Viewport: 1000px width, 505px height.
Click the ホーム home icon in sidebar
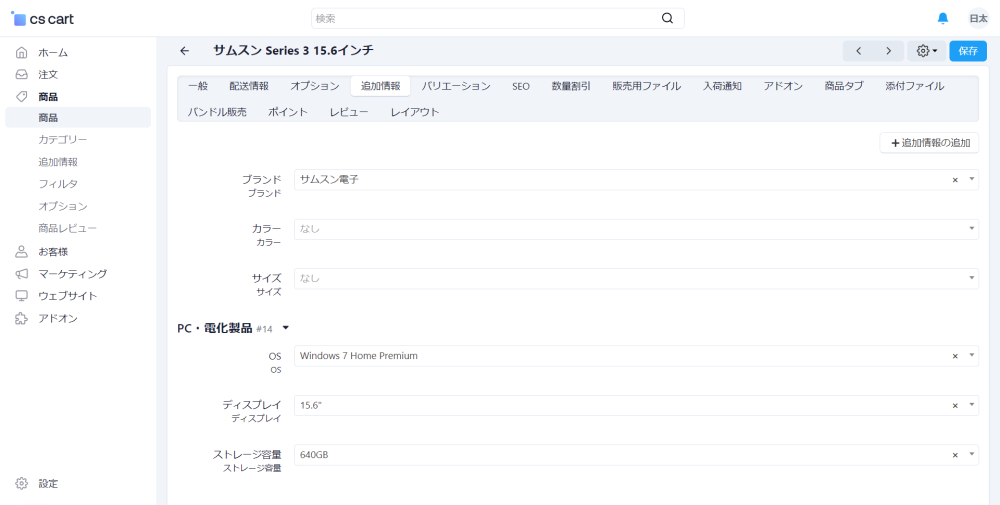pos(22,52)
